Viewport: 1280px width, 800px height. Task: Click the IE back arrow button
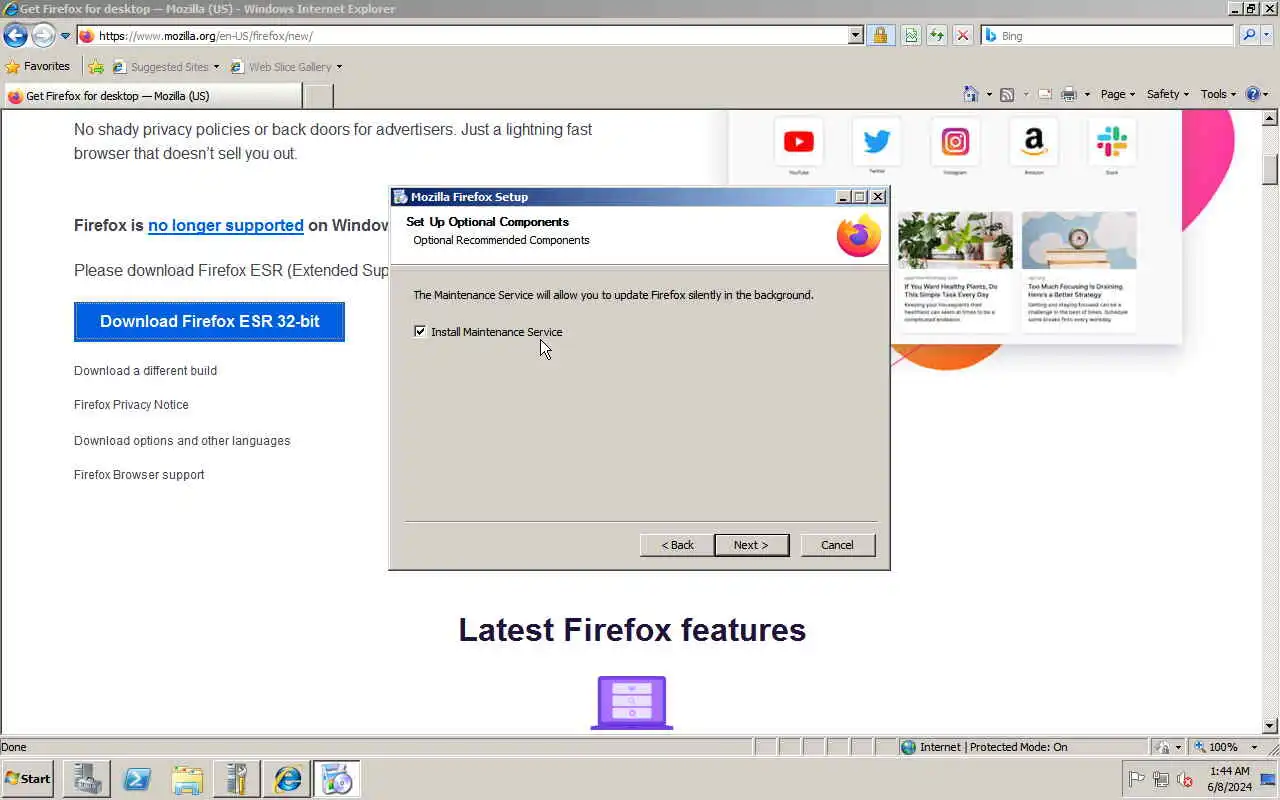[x=15, y=36]
